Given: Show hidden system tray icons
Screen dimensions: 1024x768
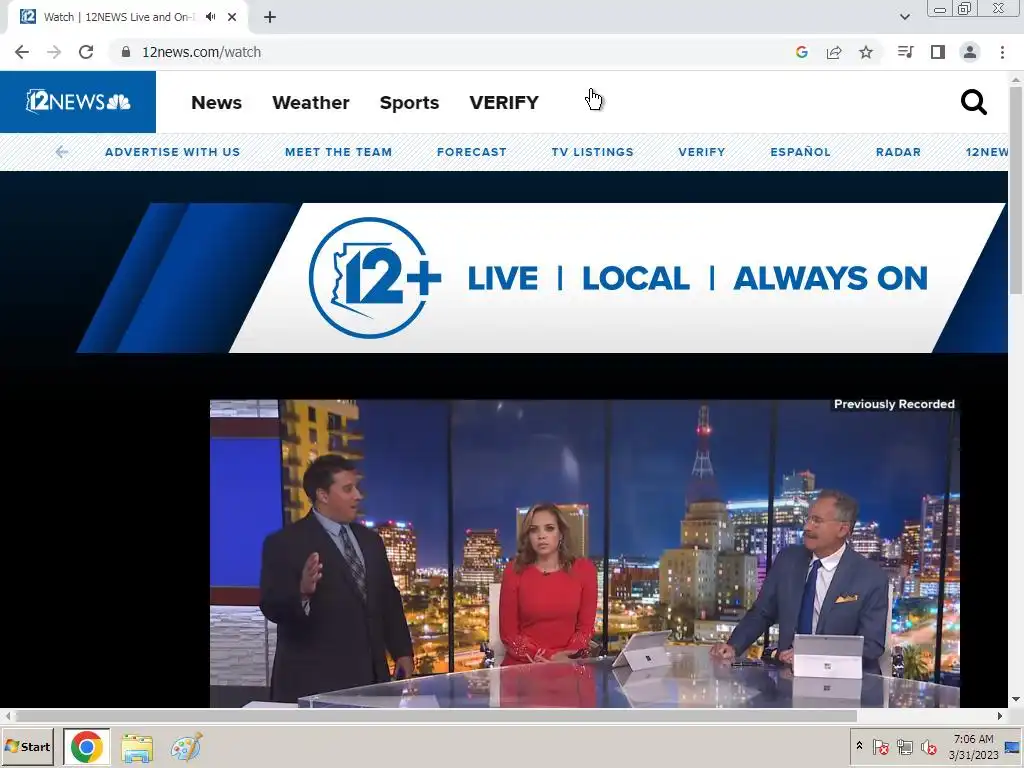Looking at the screenshot, I should [x=859, y=746].
